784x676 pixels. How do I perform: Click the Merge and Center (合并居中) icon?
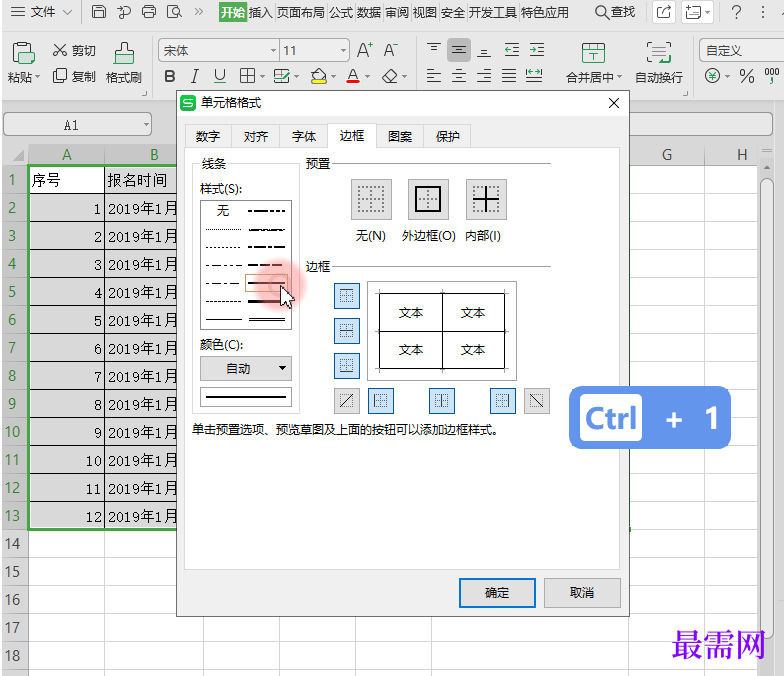tap(593, 55)
